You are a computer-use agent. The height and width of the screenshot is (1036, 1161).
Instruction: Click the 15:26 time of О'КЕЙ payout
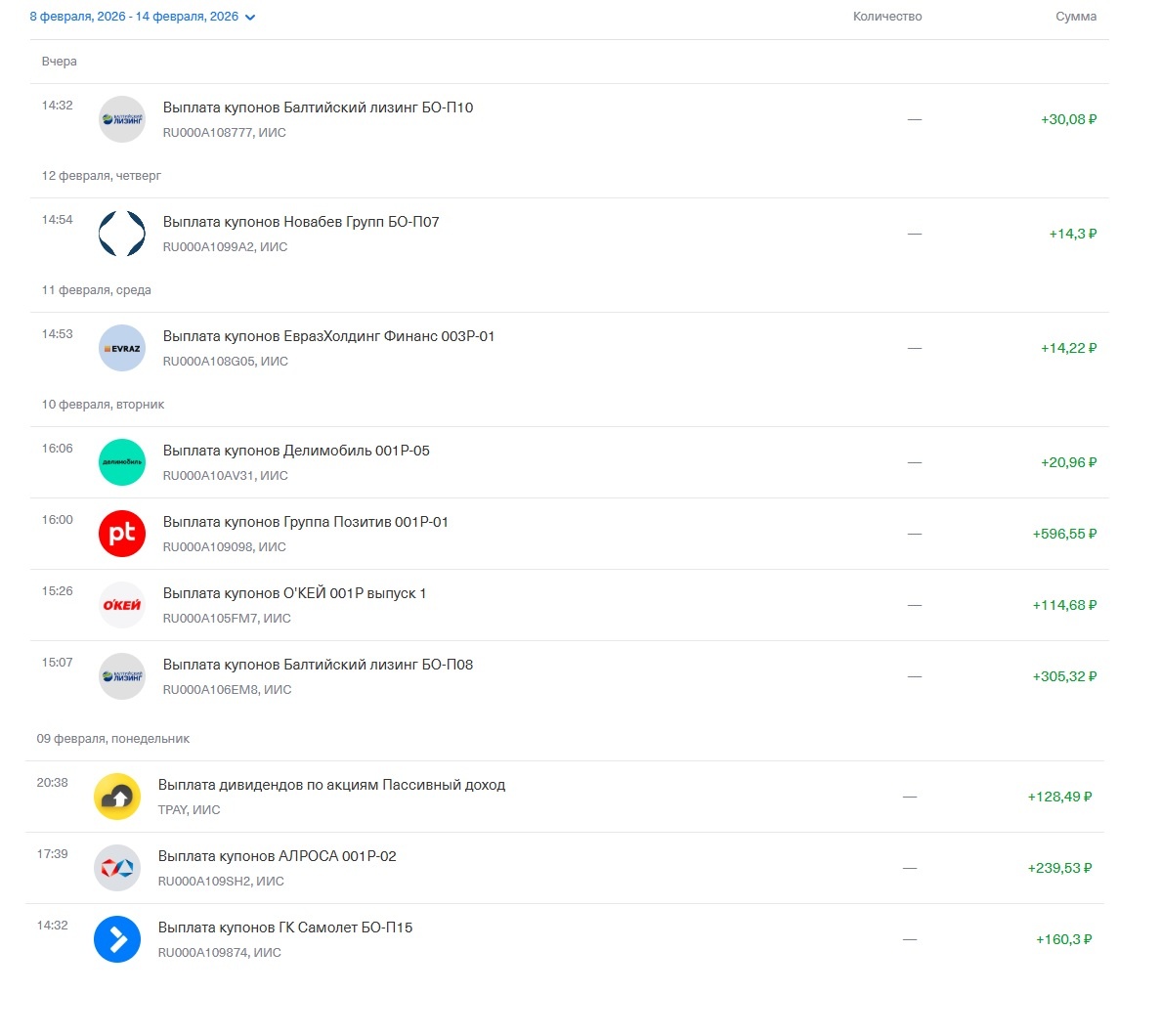click(57, 591)
